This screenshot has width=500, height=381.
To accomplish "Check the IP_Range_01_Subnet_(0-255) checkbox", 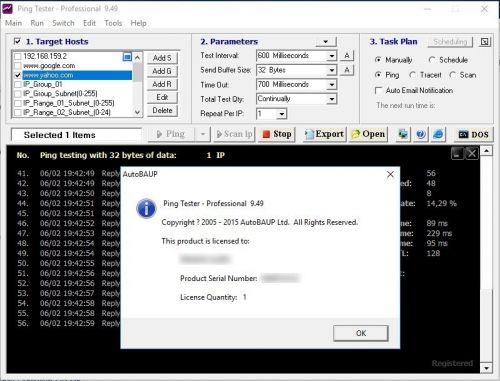I will pyautogui.click(x=18, y=103).
